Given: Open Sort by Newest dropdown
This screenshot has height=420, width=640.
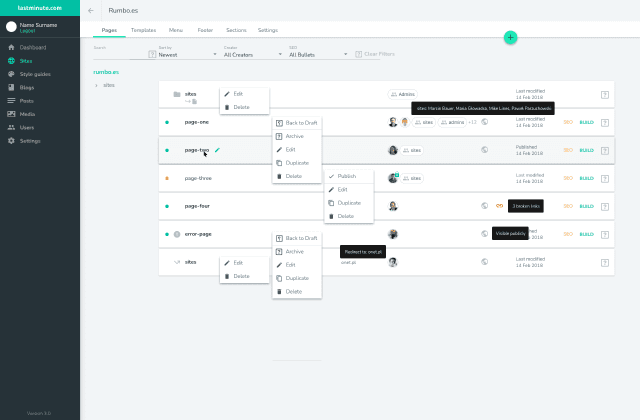Looking at the screenshot, I should coord(188,55).
